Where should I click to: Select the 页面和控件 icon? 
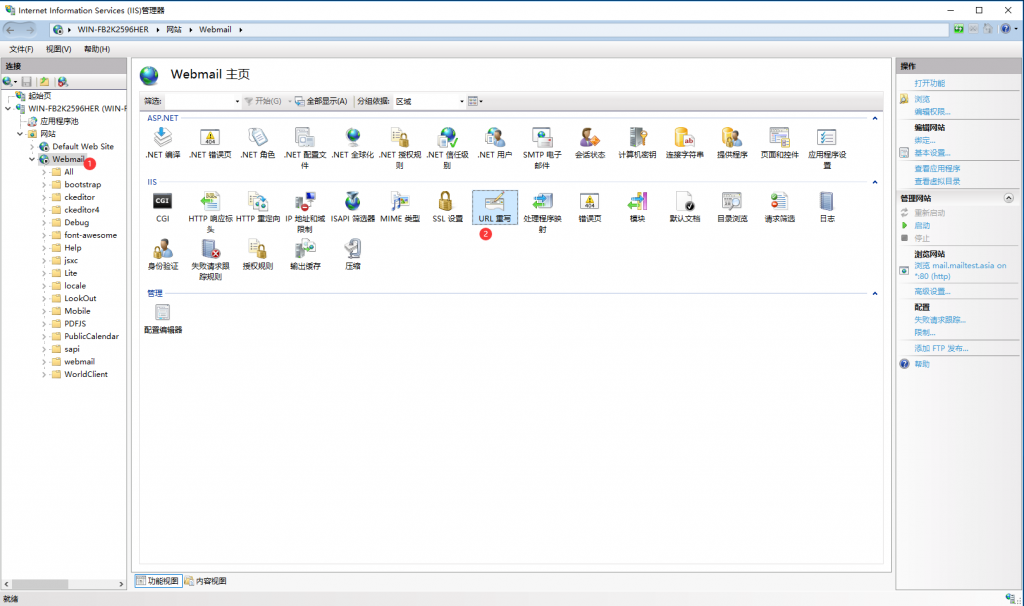click(780, 143)
